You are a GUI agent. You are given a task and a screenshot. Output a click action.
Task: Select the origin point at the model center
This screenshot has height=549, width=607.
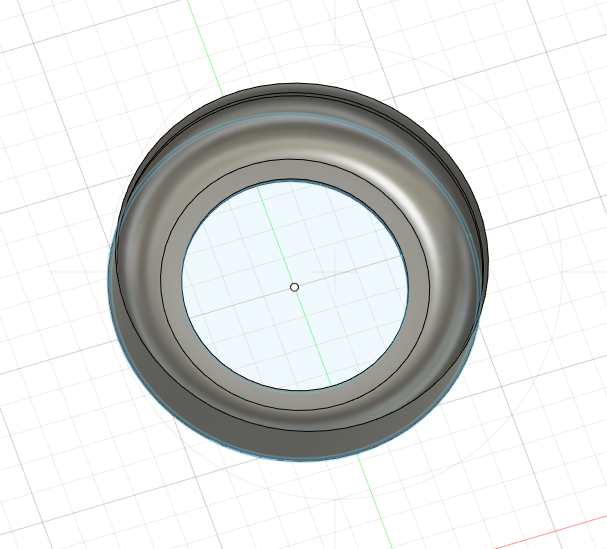[x=294, y=287]
